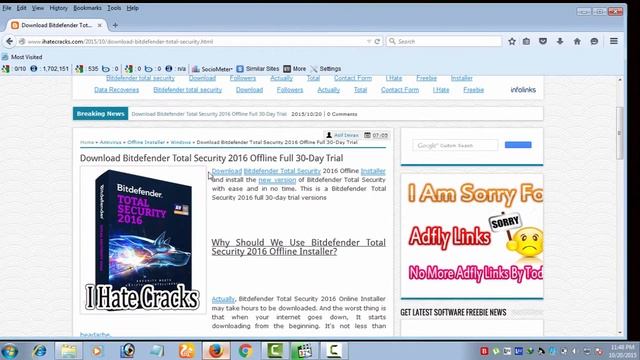
Task: Click the Google index 535 indicator
Action: click(87, 69)
